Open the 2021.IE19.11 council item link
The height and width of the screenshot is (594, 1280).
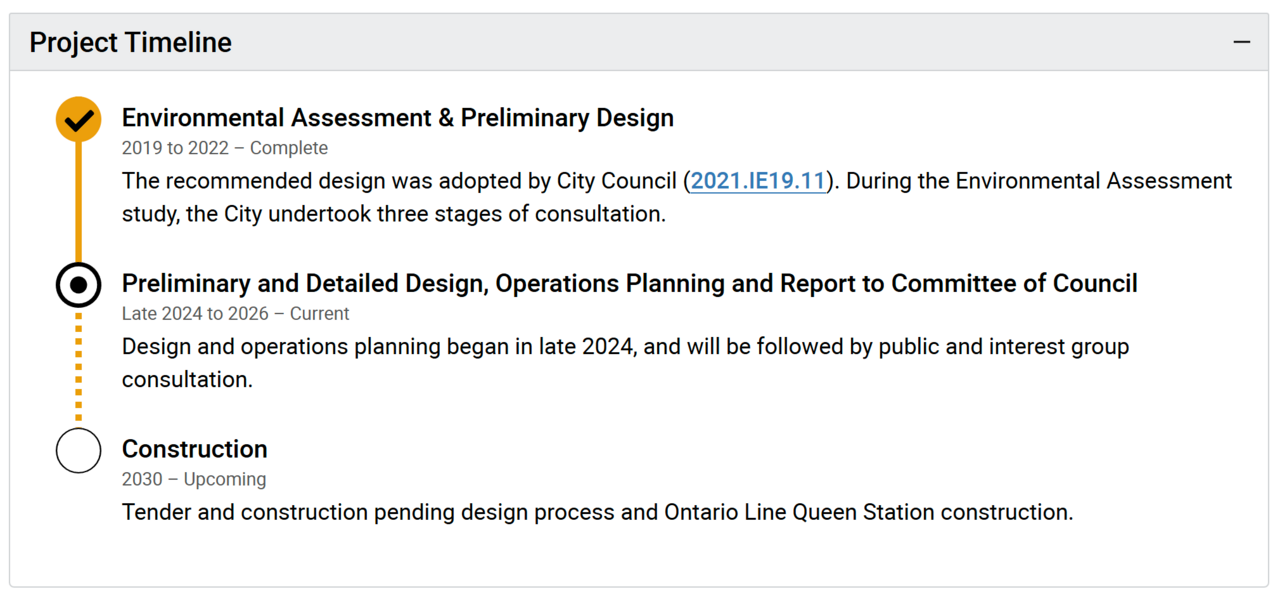pyautogui.click(x=758, y=181)
